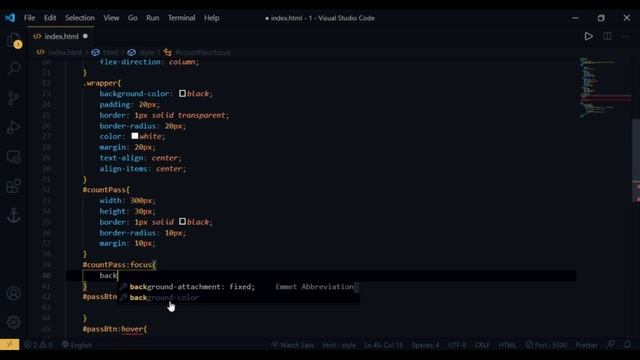Open the Remote Explorer view

tap(13, 157)
